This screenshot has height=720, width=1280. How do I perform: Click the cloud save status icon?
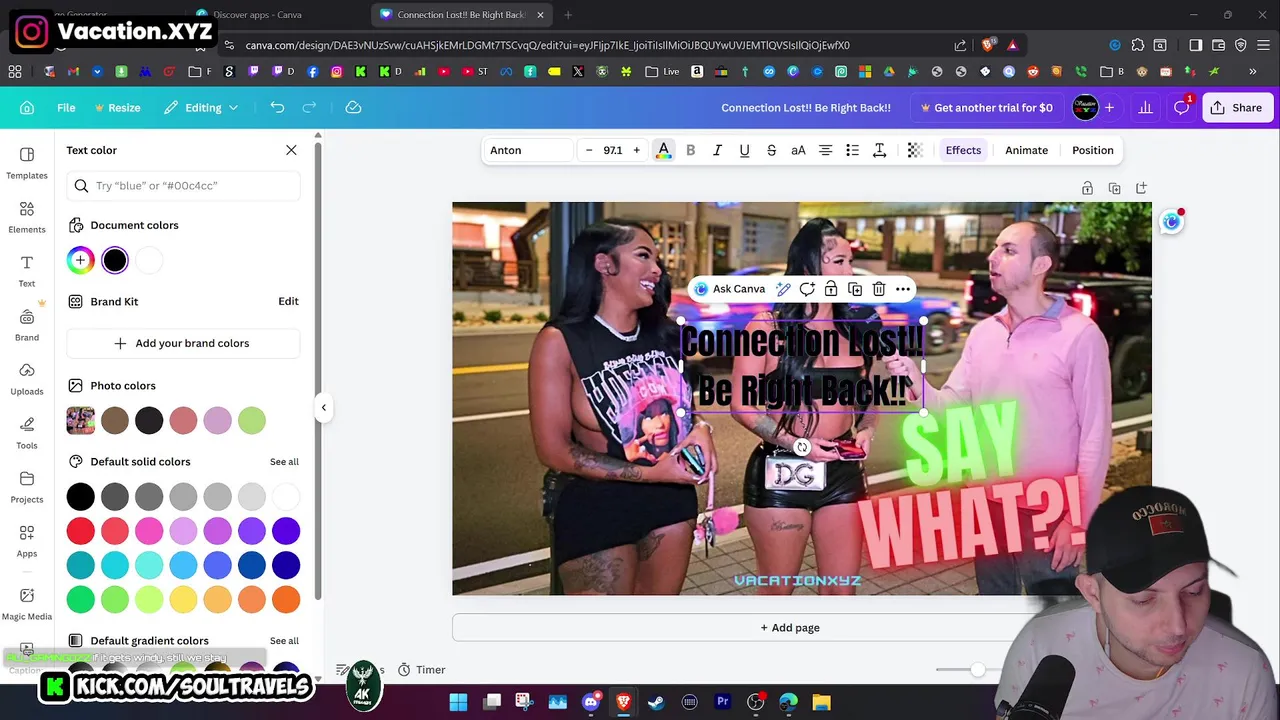tap(353, 107)
